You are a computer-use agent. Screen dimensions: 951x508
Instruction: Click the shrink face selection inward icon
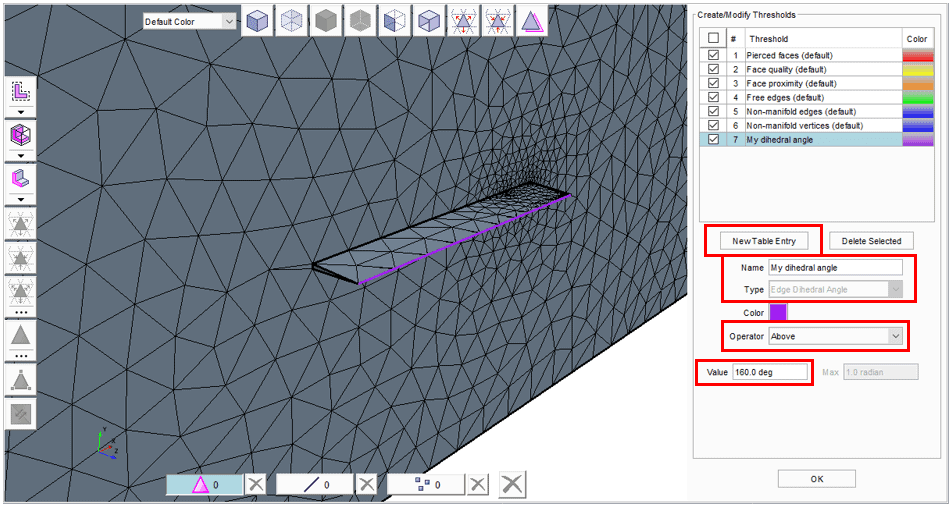tap(497, 22)
